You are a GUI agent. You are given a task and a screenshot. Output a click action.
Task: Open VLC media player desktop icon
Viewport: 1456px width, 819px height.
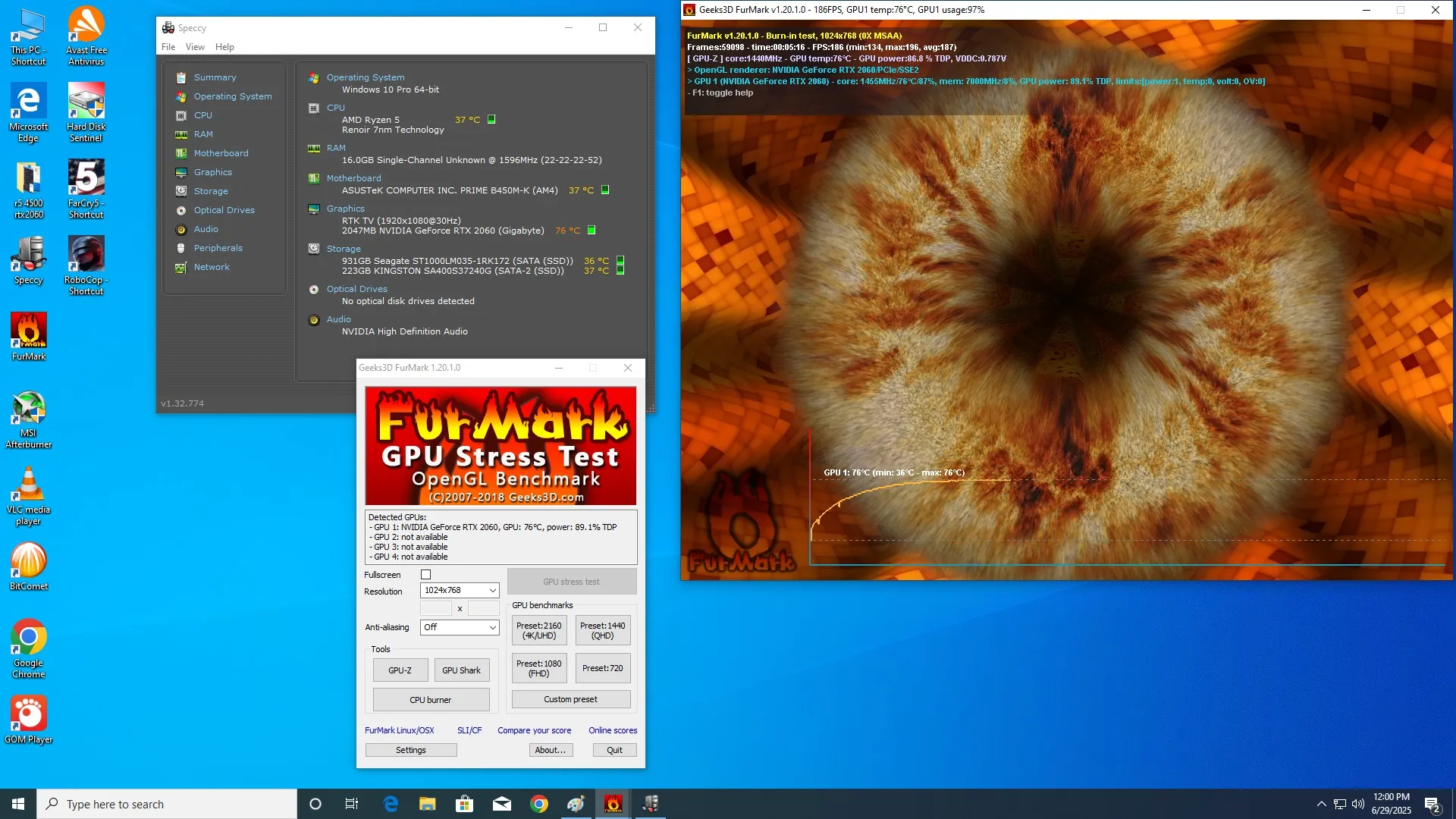click(x=29, y=497)
